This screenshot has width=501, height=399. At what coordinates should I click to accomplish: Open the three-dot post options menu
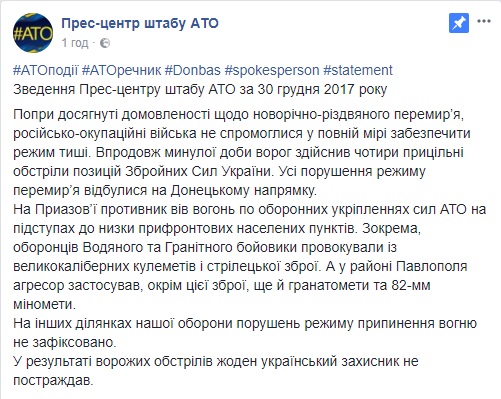pos(484,21)
